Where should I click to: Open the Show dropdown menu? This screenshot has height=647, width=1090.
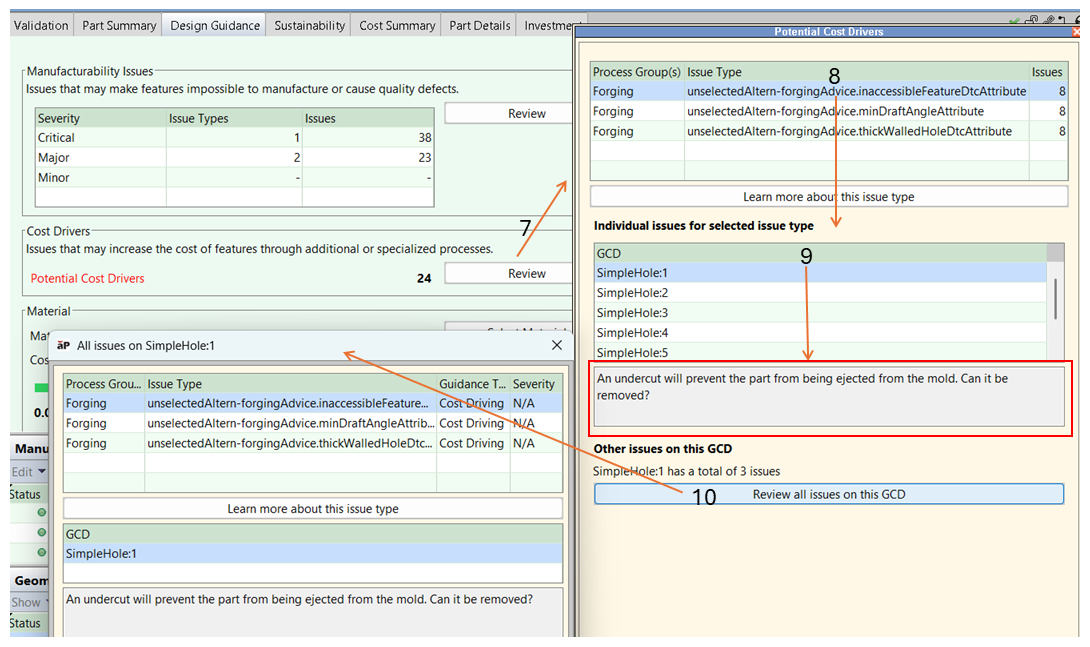[x=30, y=602]
